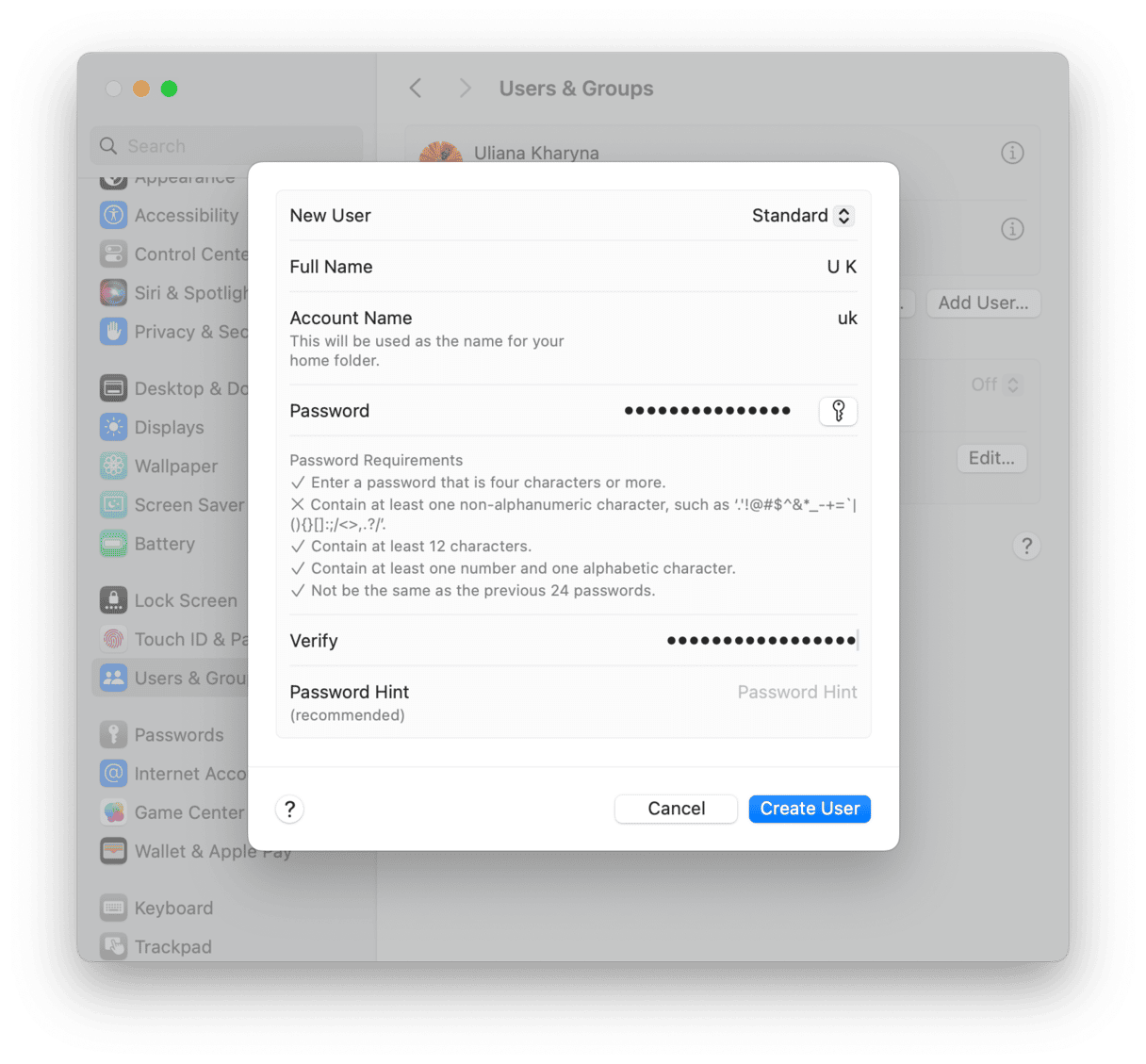
Task: Select Users & Groups sidebar icon
Action: coord(113,678)
